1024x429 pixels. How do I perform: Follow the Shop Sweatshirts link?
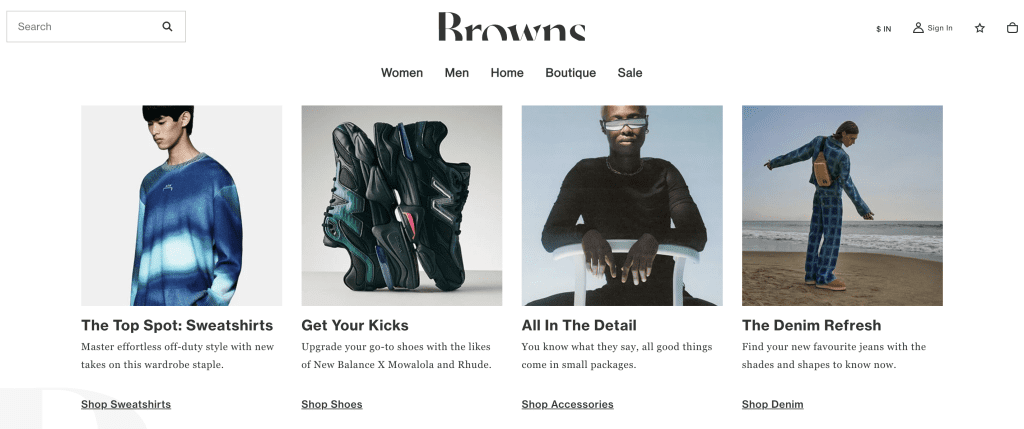(126, 404)
